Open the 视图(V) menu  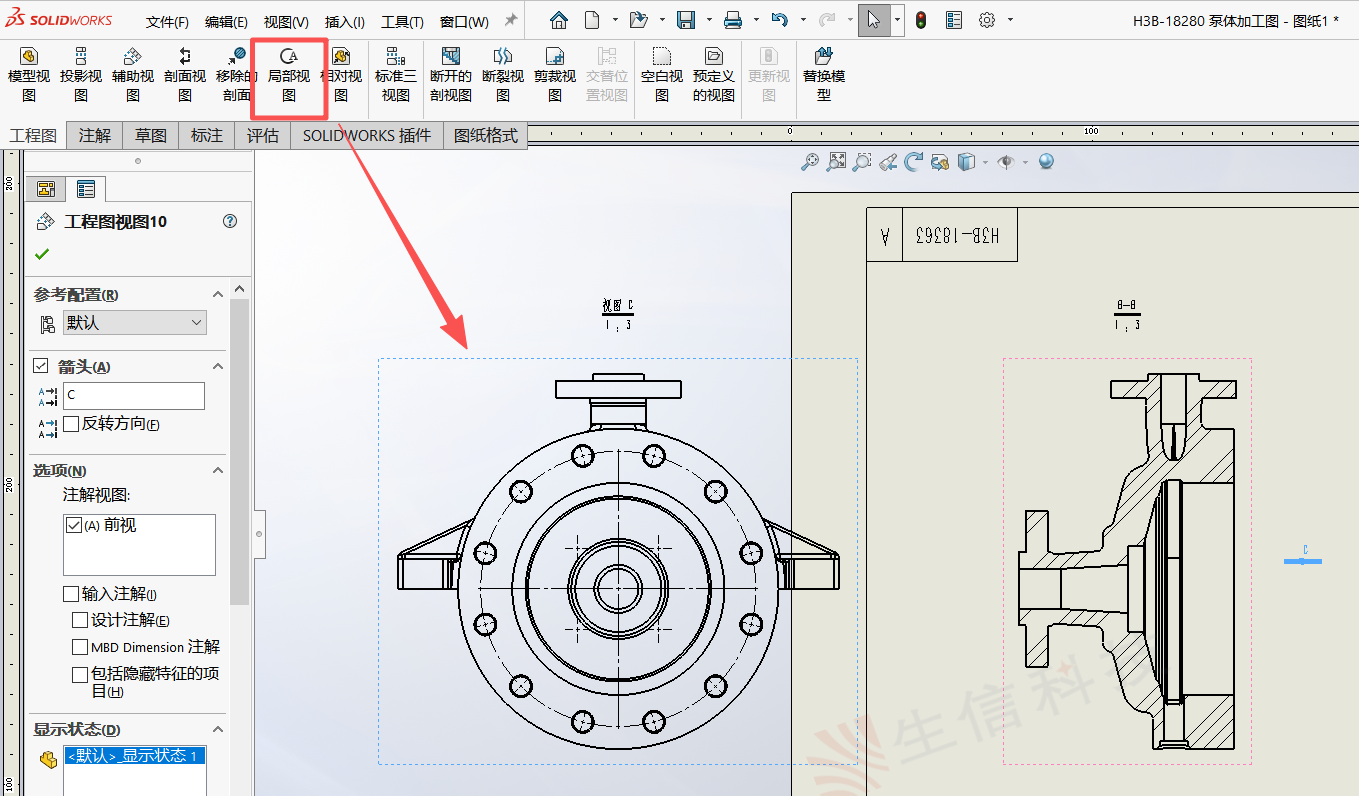pyautogui.click(x=286, y=22)
